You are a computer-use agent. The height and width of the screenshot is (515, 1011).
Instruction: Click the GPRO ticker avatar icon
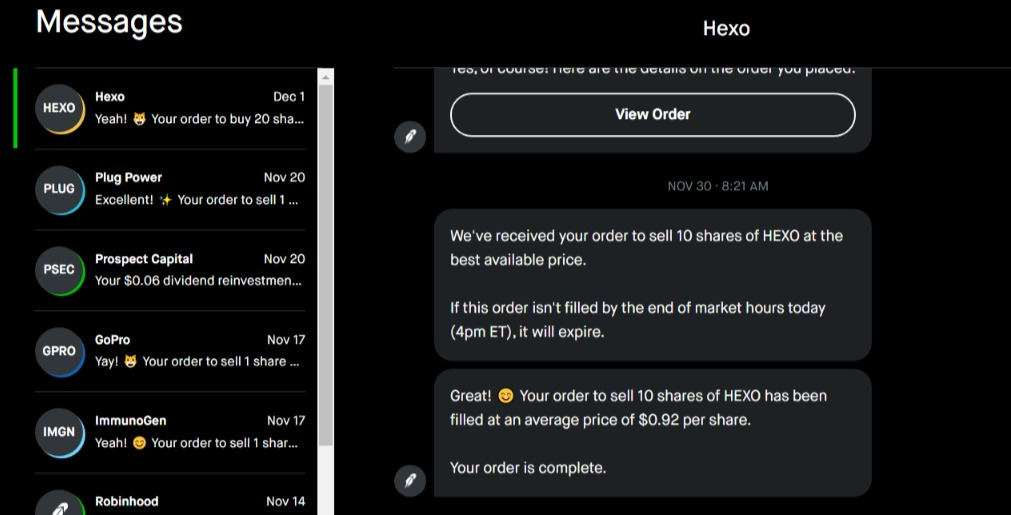pos(59,351)
